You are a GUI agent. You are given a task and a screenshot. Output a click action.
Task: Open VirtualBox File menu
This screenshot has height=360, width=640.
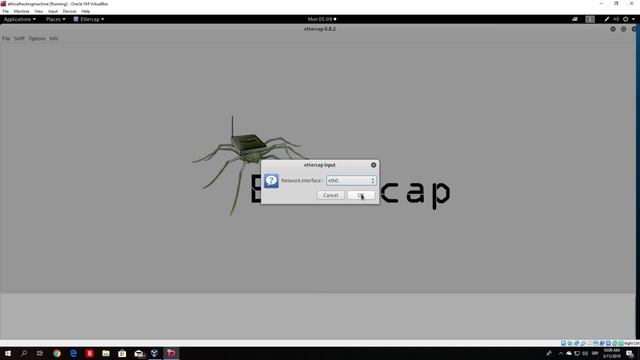[x=6, y=11]
